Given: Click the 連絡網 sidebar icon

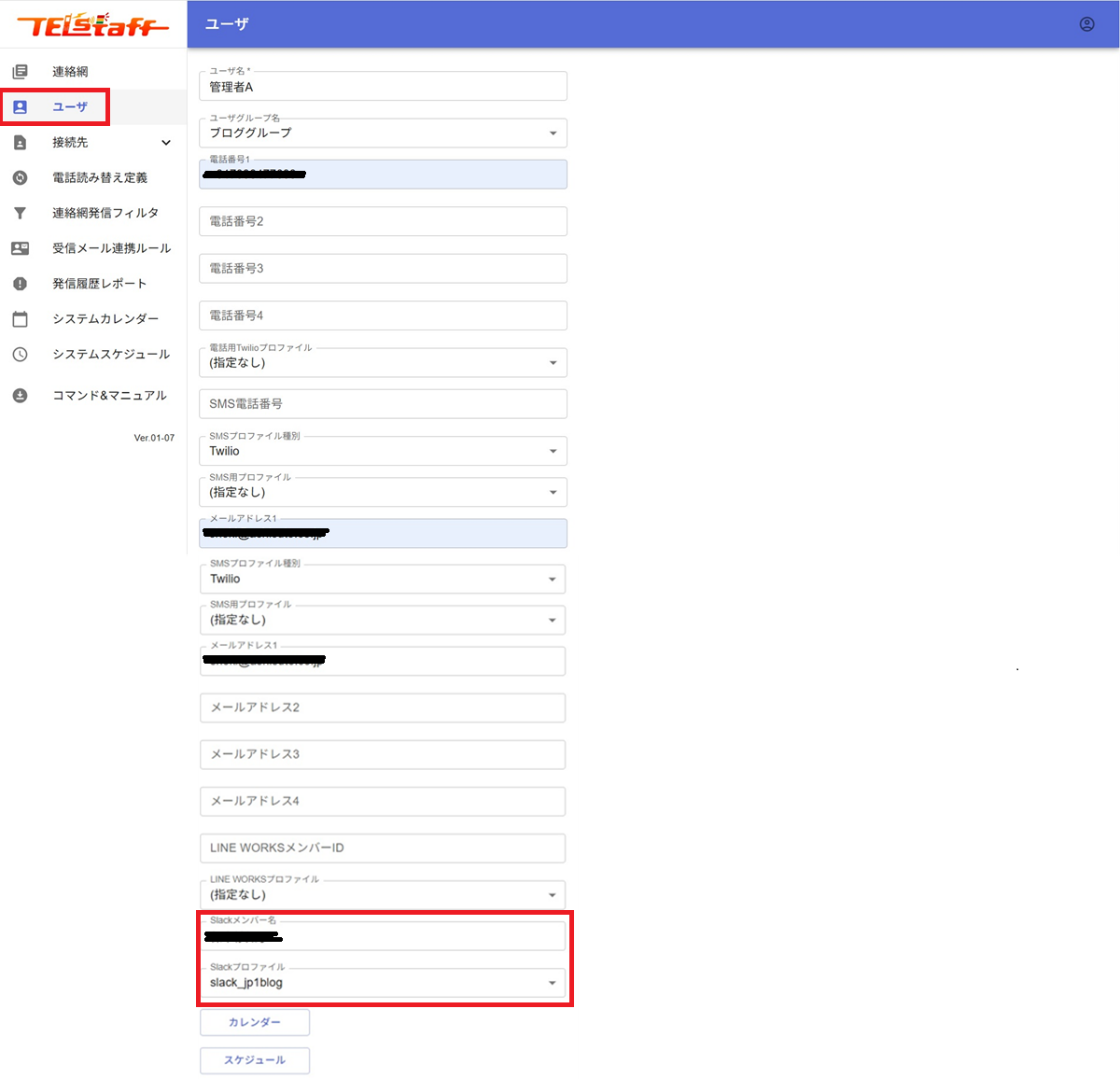Looking at the screenshot, I should [20, 72].
